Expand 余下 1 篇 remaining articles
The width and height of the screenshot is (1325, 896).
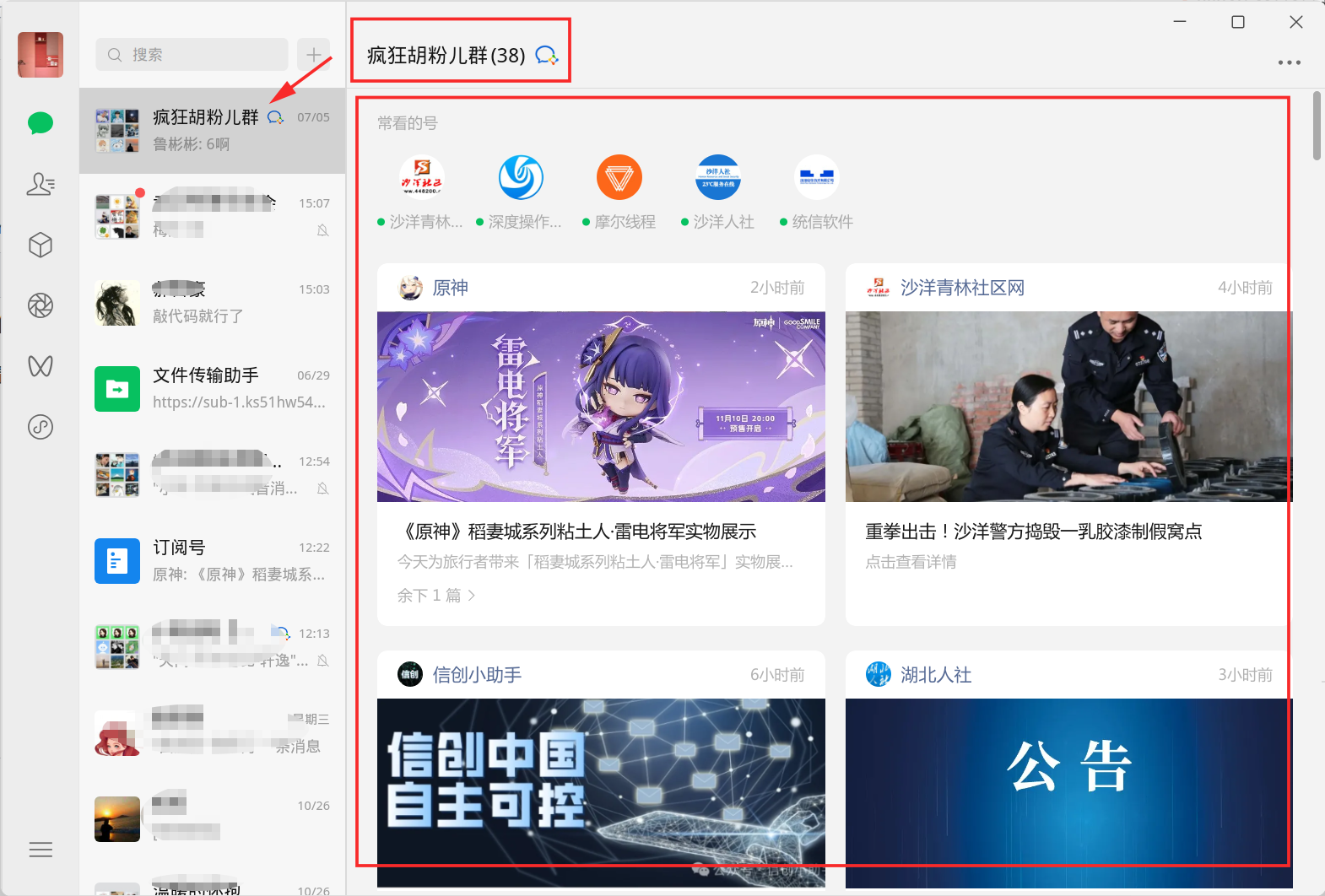(436, 596)
